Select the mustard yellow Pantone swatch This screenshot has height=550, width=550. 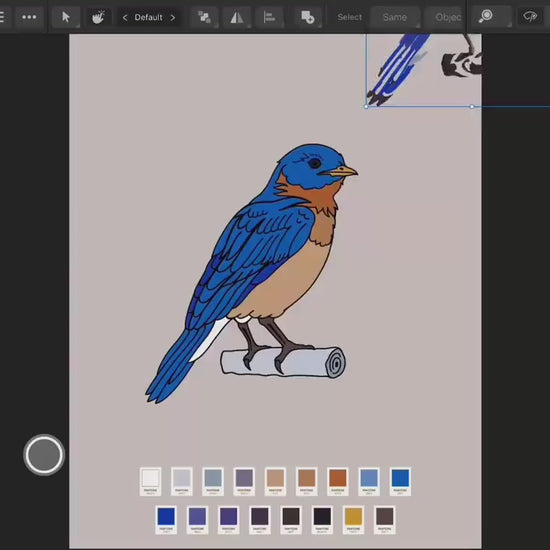pos(354,520)
